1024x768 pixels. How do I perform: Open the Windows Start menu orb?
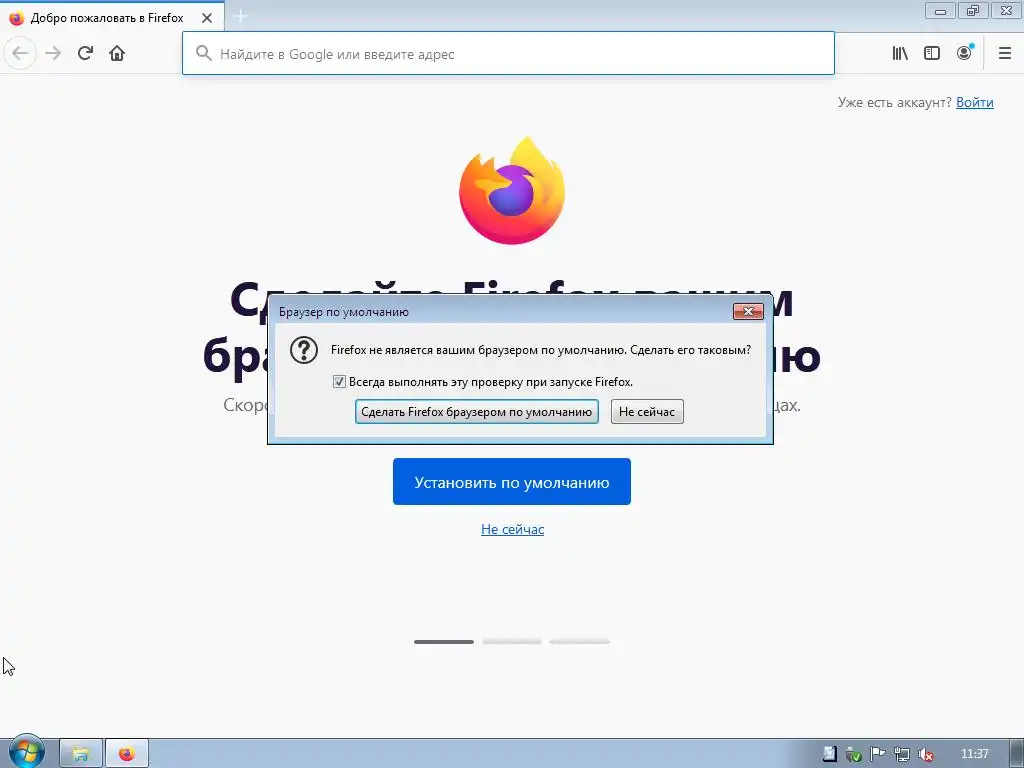pyautogui.click(x=26, y=752)
